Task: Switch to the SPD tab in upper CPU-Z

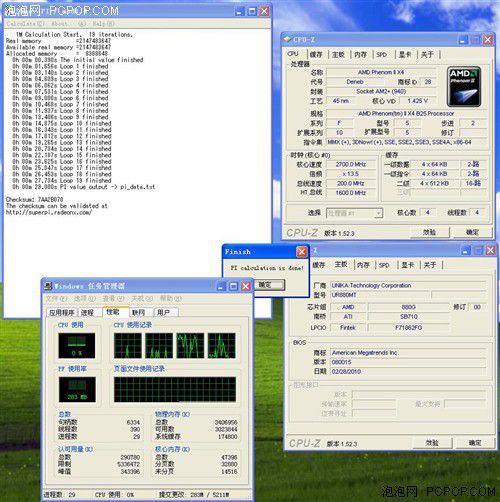Action: (382, 55)
